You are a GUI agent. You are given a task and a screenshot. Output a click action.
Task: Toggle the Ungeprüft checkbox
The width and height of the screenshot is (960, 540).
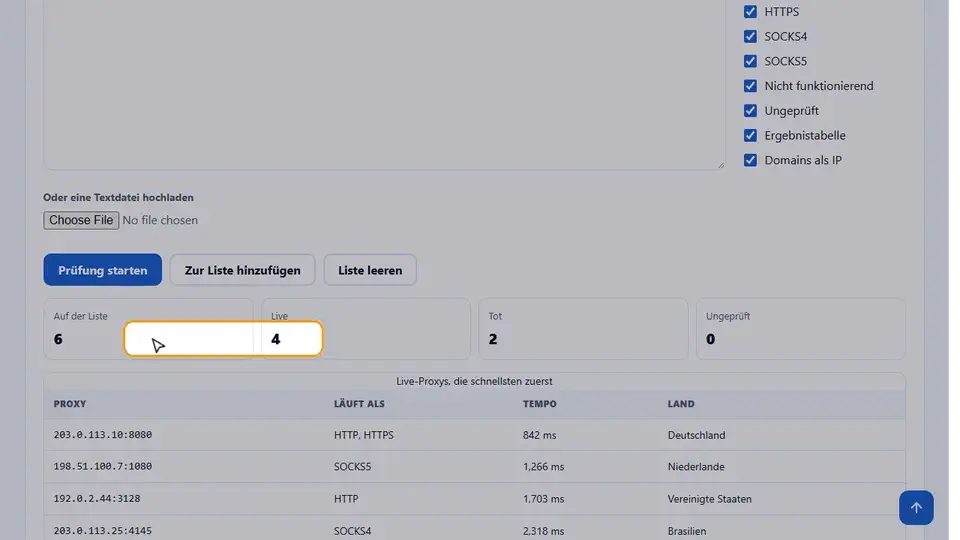click(750, 110)
